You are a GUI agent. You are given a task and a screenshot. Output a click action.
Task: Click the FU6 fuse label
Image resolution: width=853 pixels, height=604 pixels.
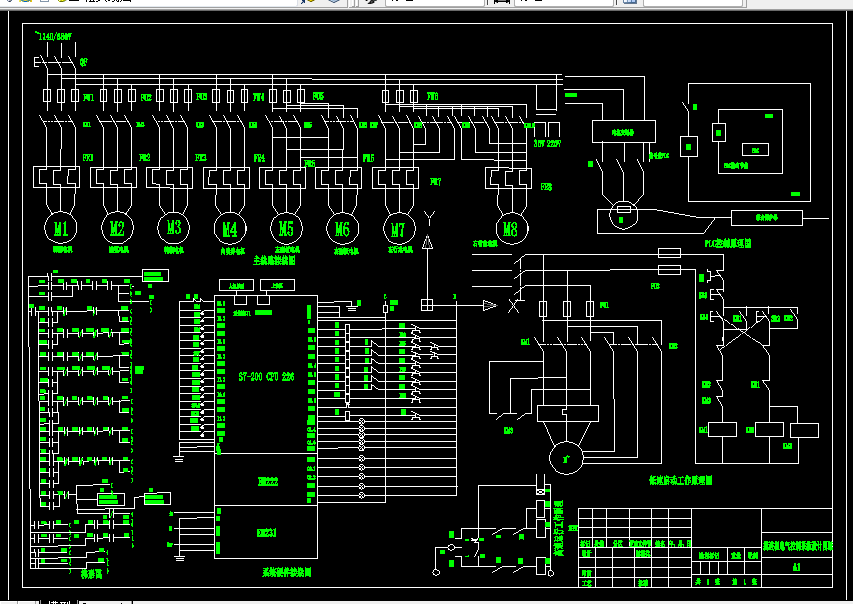pos(432,96)
